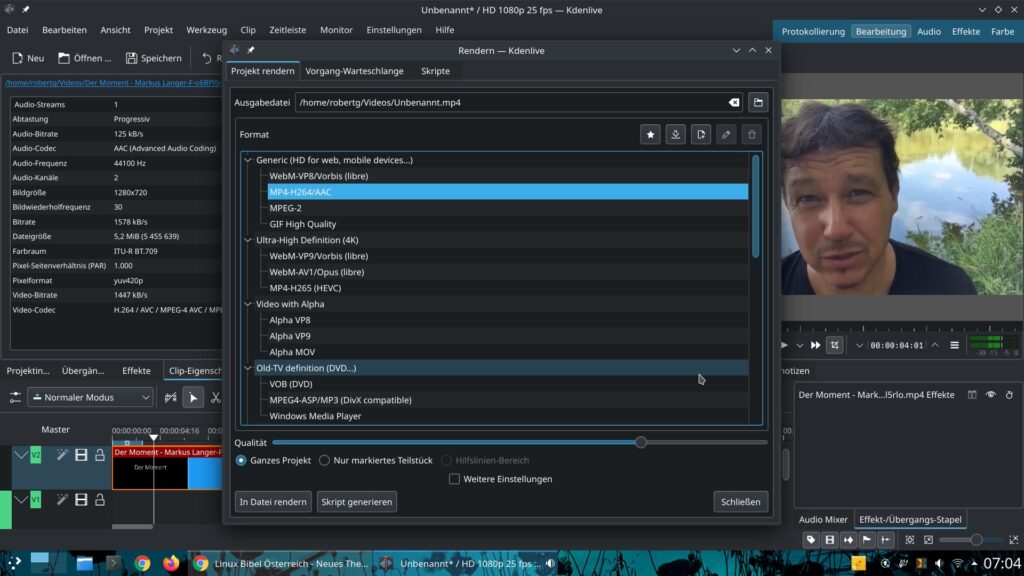Click the favorite star icon in Format toolbar
The height and width of the screenshot is (576, 1024).
coord(650,135)
